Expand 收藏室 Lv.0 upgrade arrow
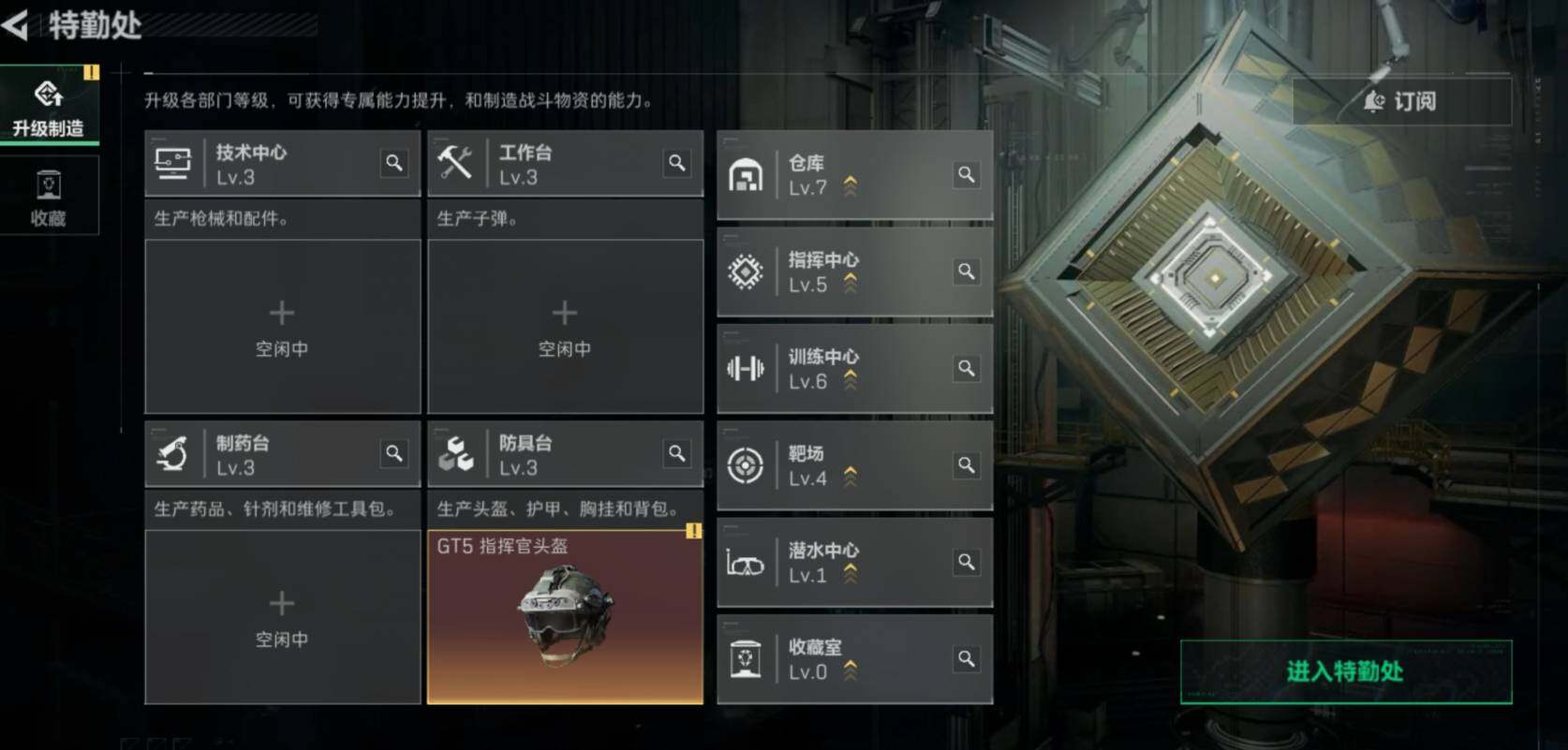The height and width of the screenshot is (750, 1568). click(x=851, y=669)
